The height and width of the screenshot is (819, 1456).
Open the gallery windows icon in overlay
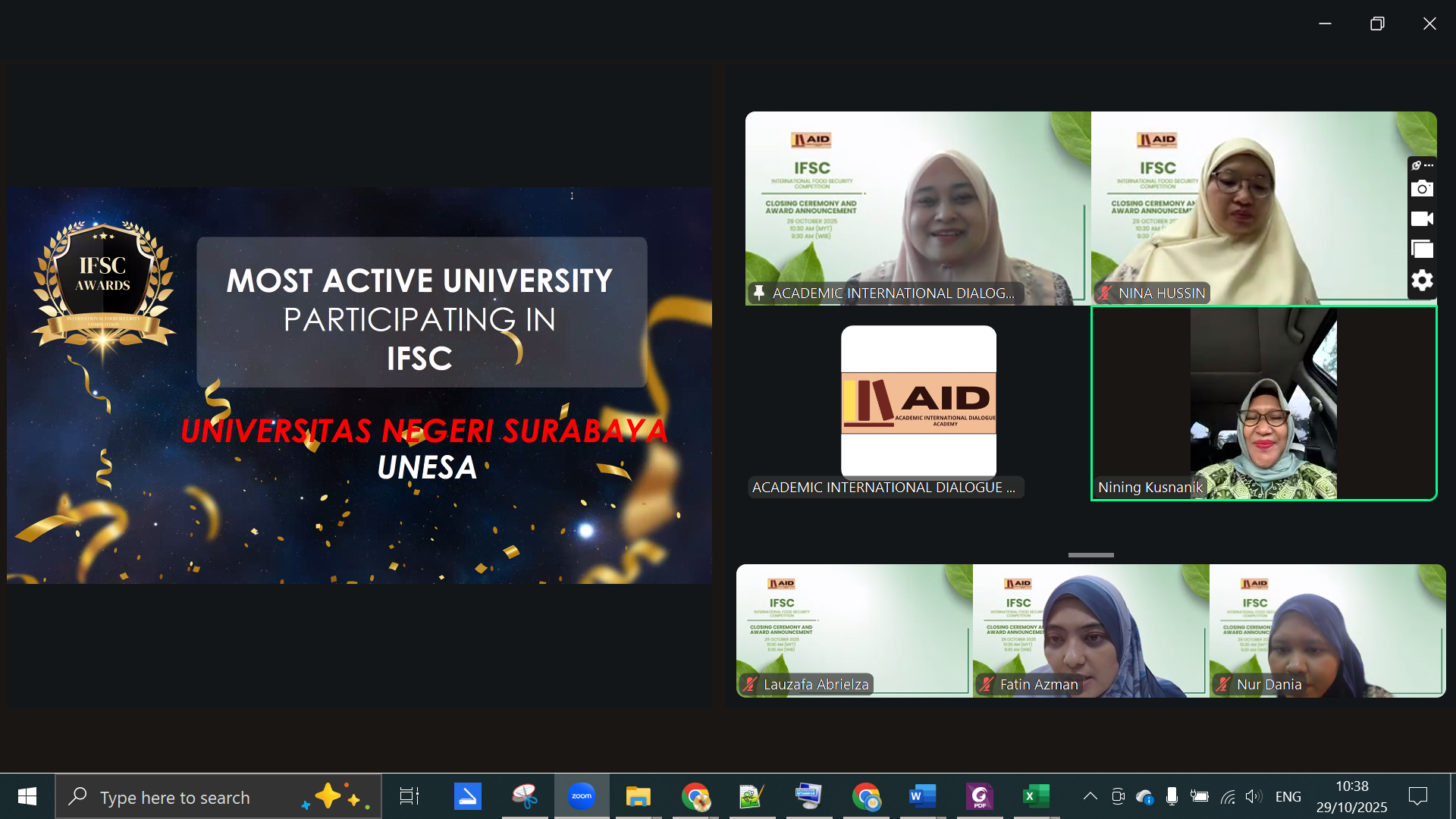tap(1422, 249)
